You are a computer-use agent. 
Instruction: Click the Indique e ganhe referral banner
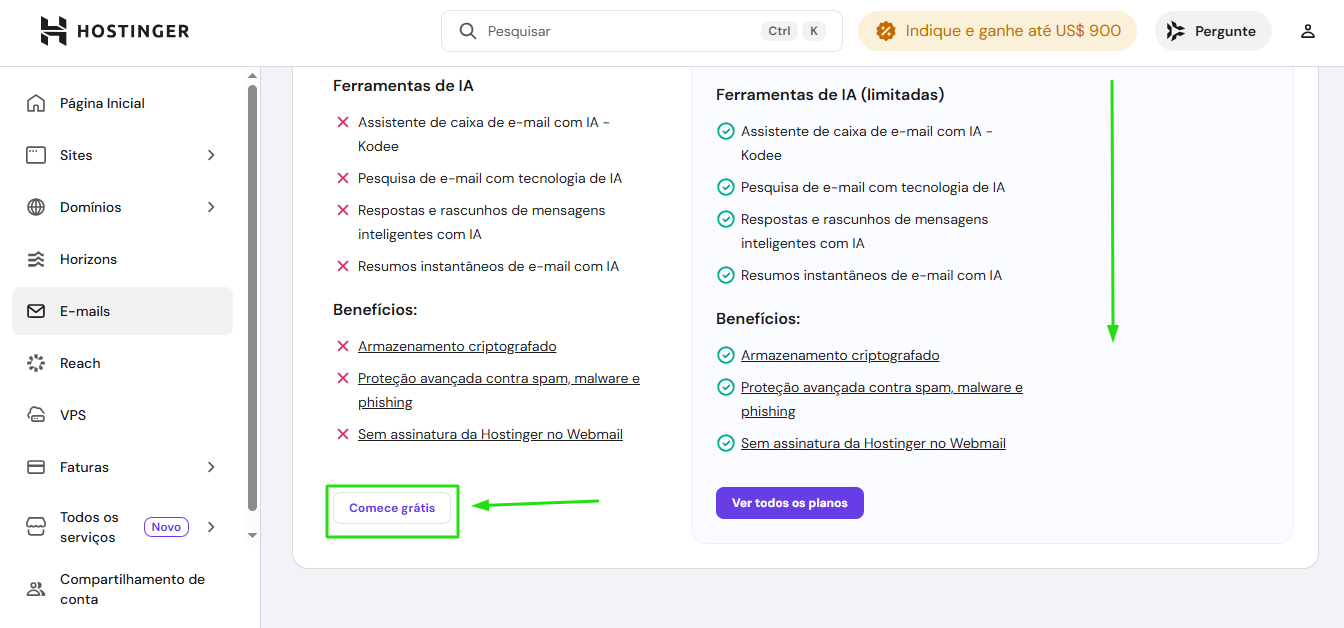997,31
